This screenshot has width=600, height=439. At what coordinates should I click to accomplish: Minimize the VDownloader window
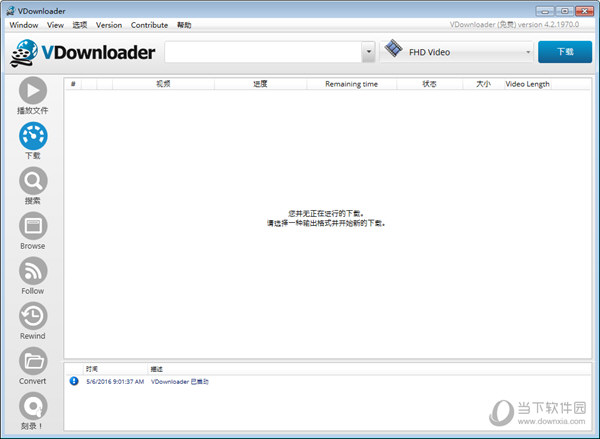(x=545, y=11)
